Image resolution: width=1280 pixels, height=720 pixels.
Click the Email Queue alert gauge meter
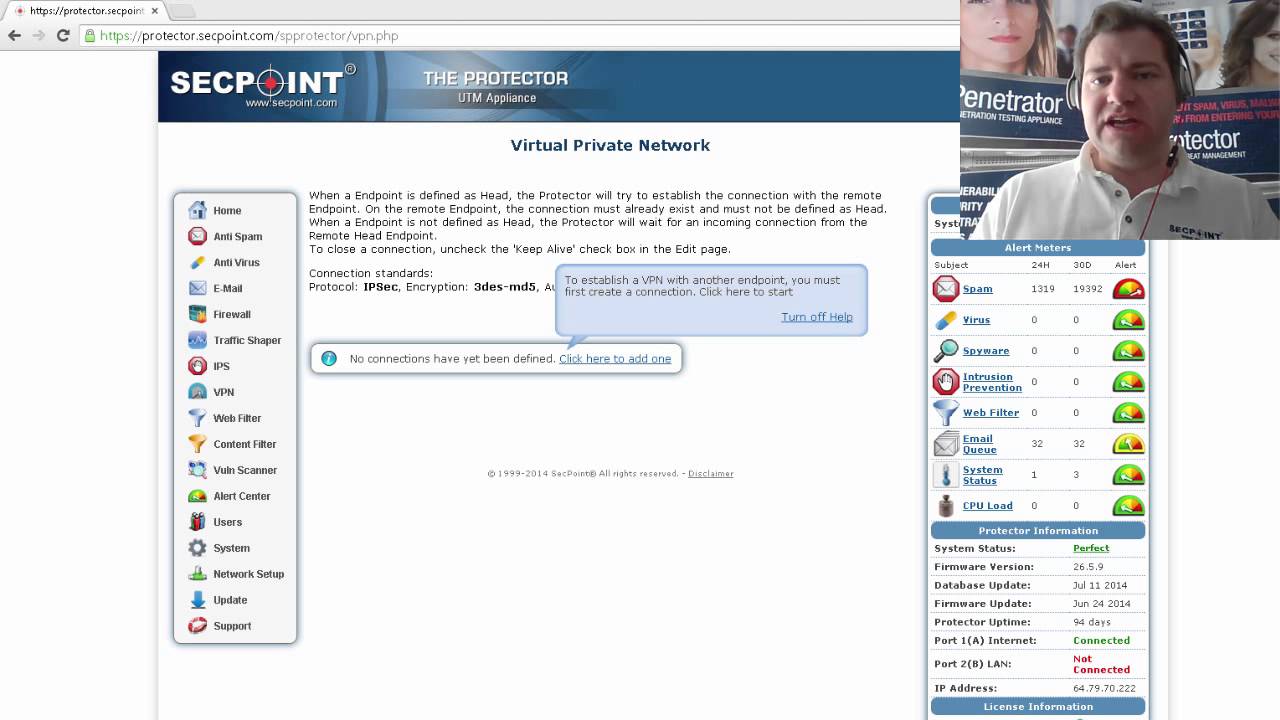pos(1128,444)
